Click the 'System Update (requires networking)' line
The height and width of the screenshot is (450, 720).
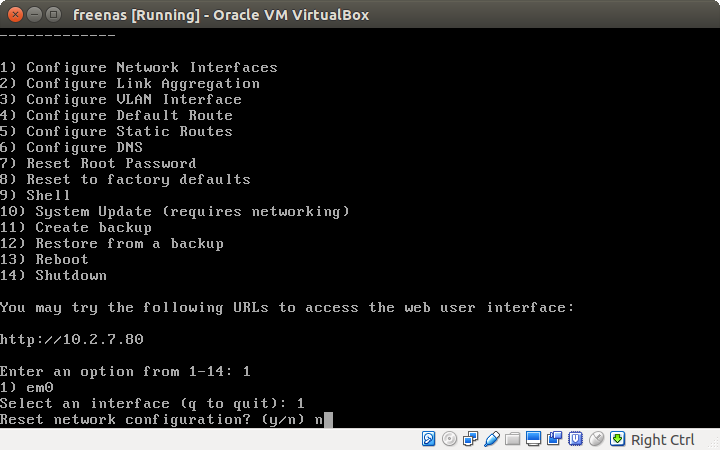point(175,212)
